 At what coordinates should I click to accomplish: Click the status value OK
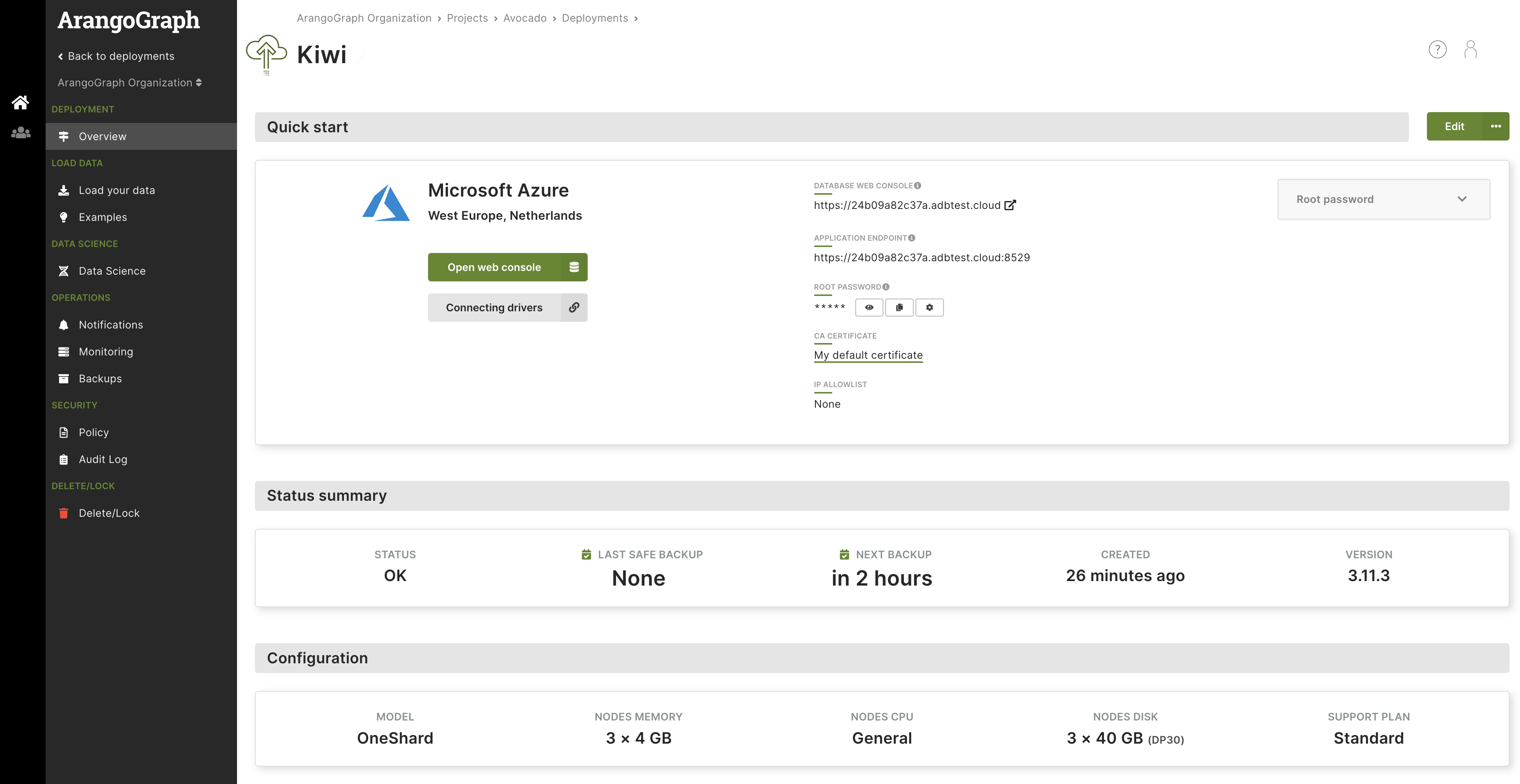click(395, 576)
